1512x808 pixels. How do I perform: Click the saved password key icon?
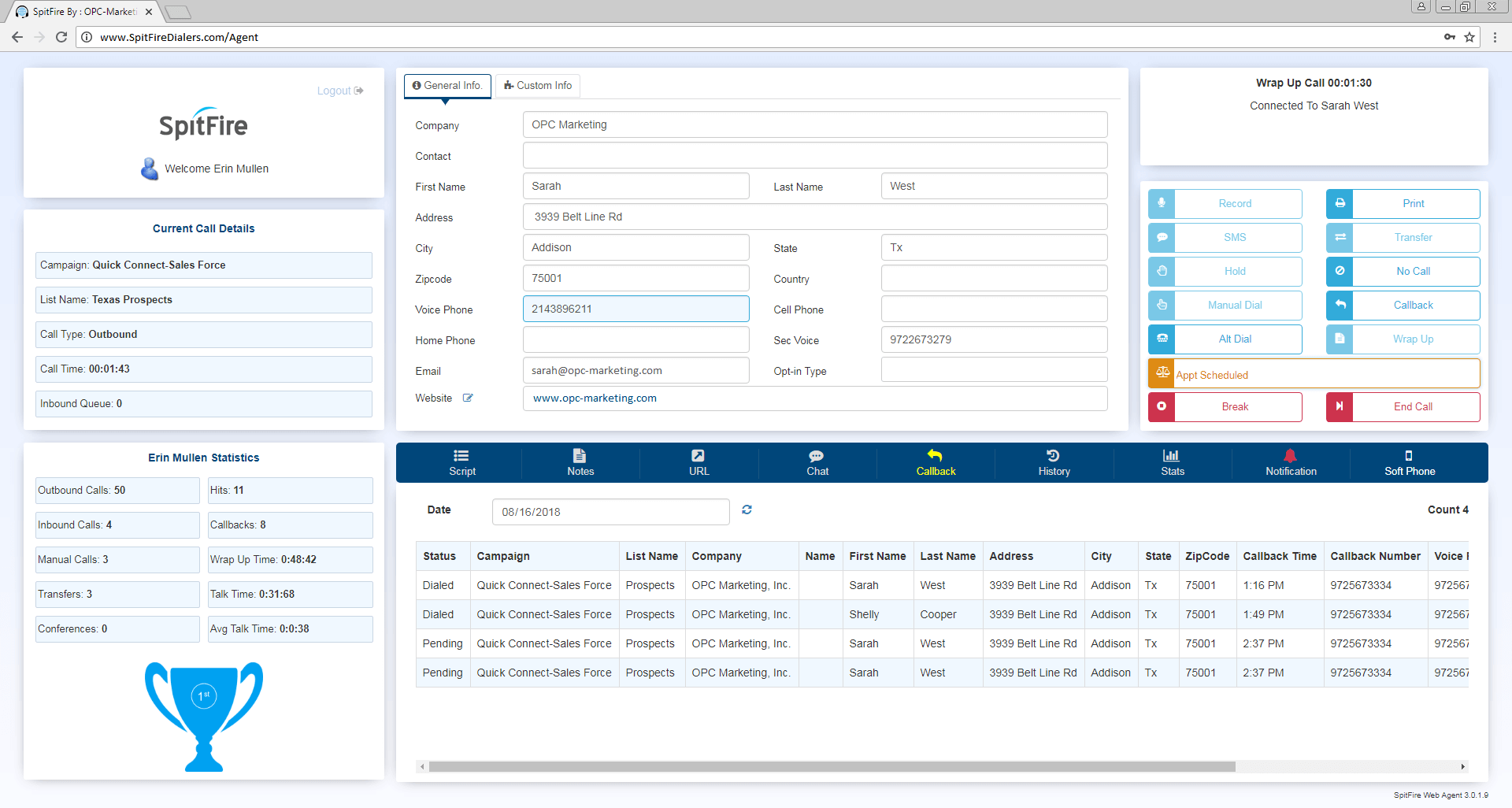pyautogui.click(x=1450, y=37)
